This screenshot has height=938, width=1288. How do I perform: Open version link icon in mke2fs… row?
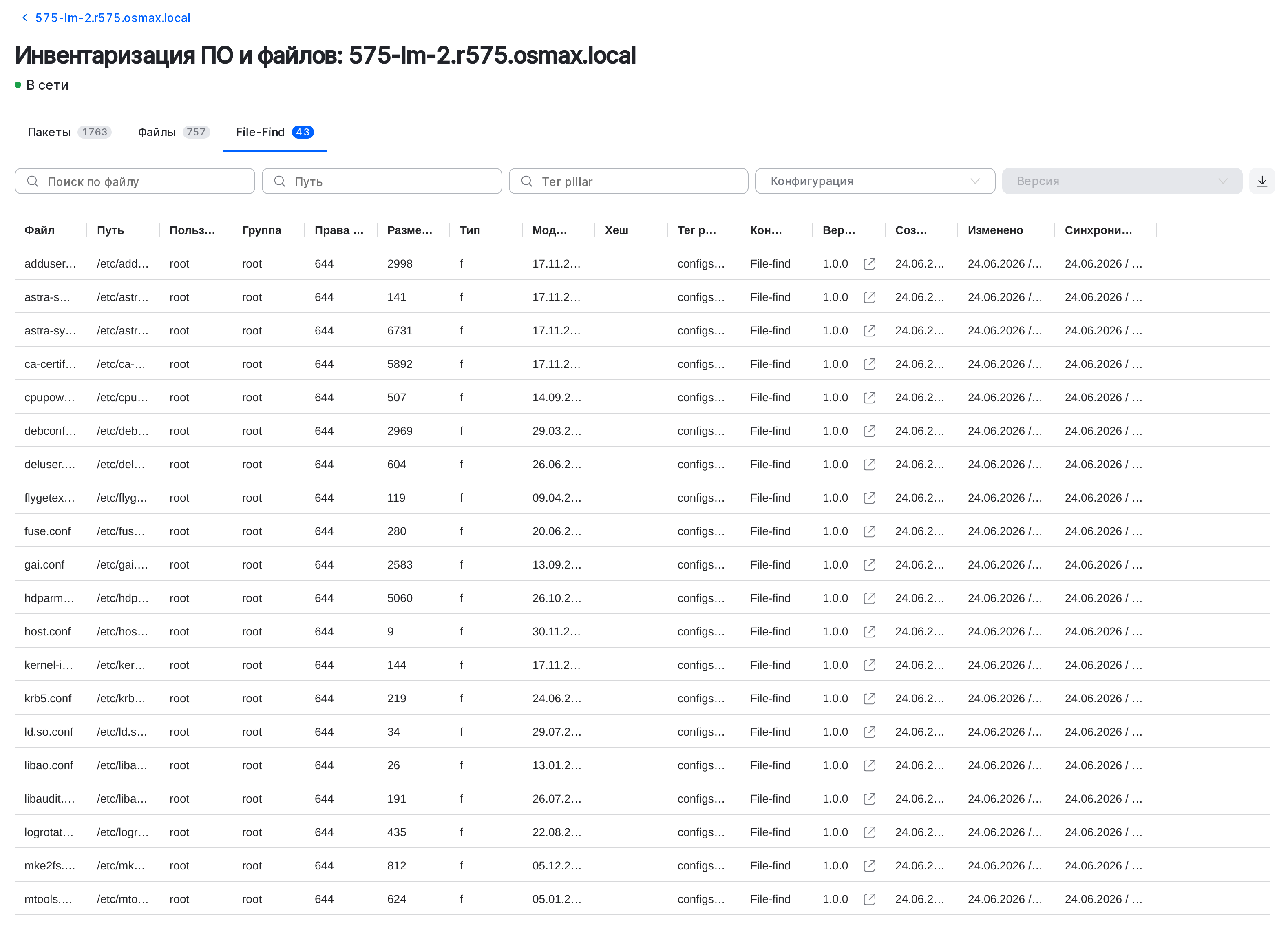[x=869, y=866]
